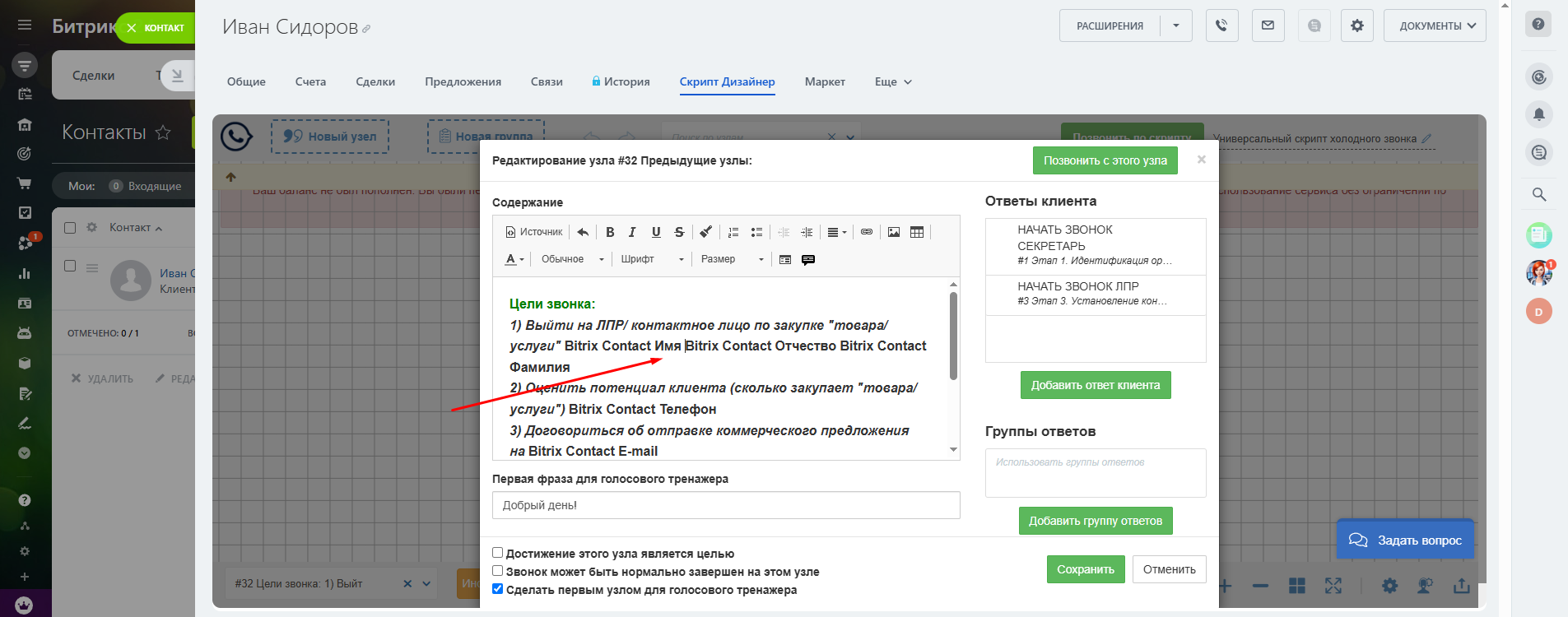Toggle bold formatting in editor toolbar

pos(610,232)
